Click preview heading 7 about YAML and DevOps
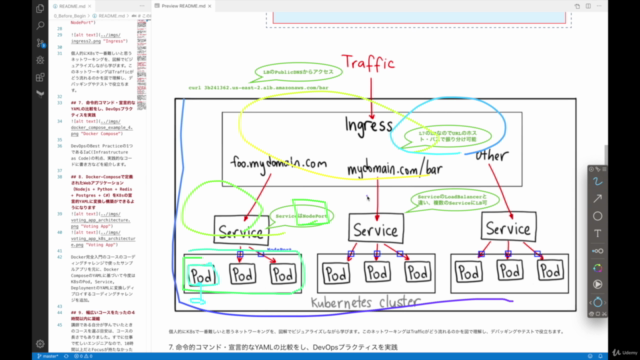 pyautogui.click(x=283, y=347)
